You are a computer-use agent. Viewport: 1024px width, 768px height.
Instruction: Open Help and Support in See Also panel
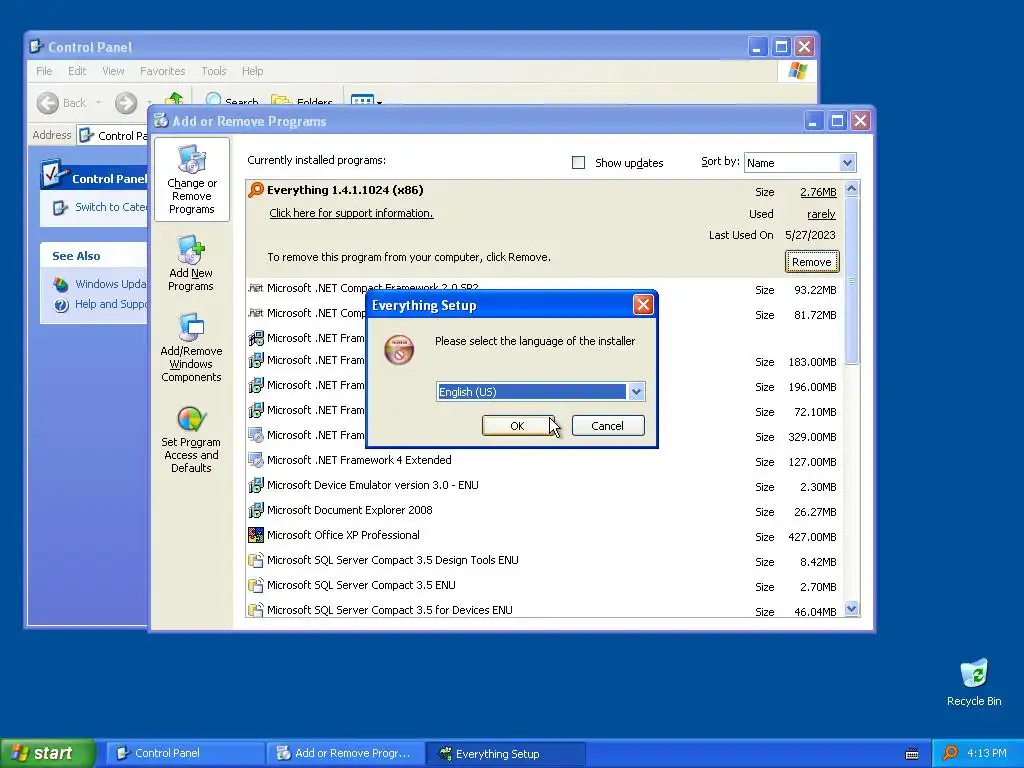(x=110, y=304)
